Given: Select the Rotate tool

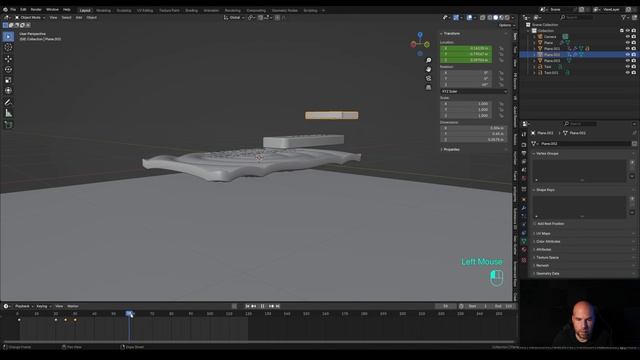Looking at the screenshot, I should (8, 69).
